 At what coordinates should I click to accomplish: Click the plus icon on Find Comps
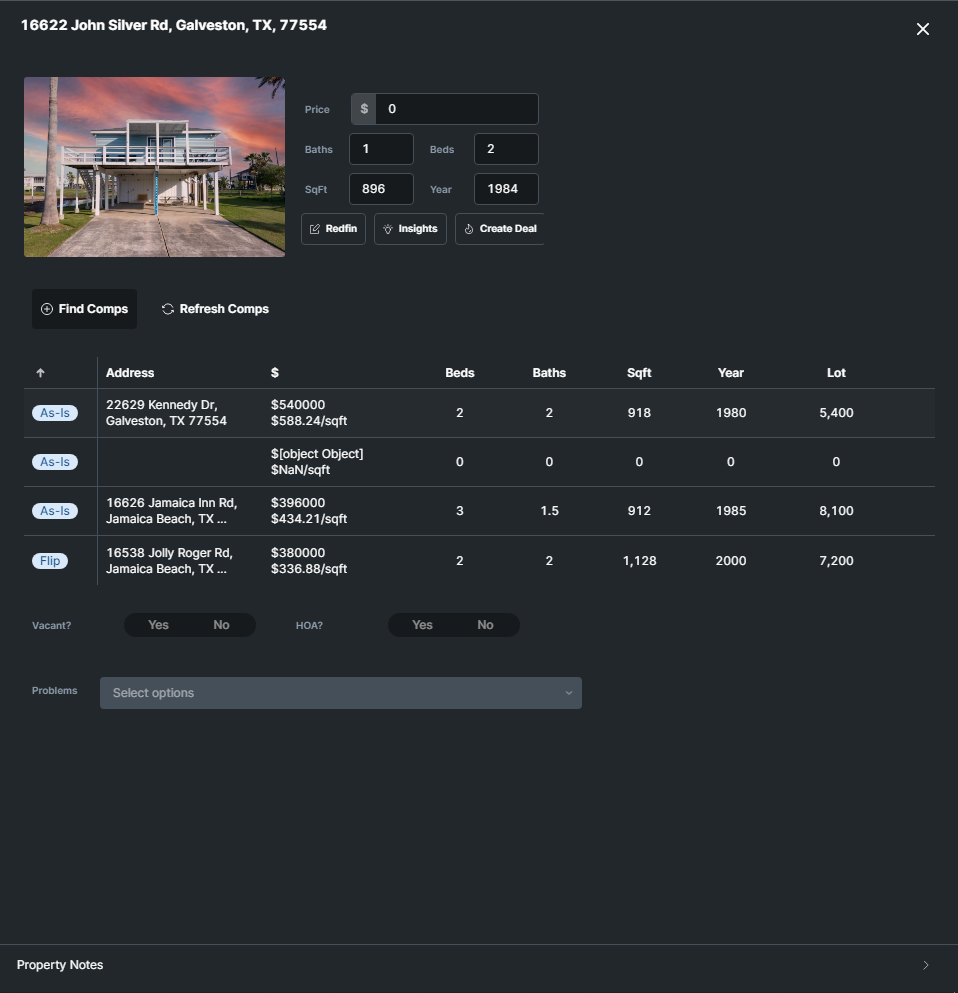(47, 309)
